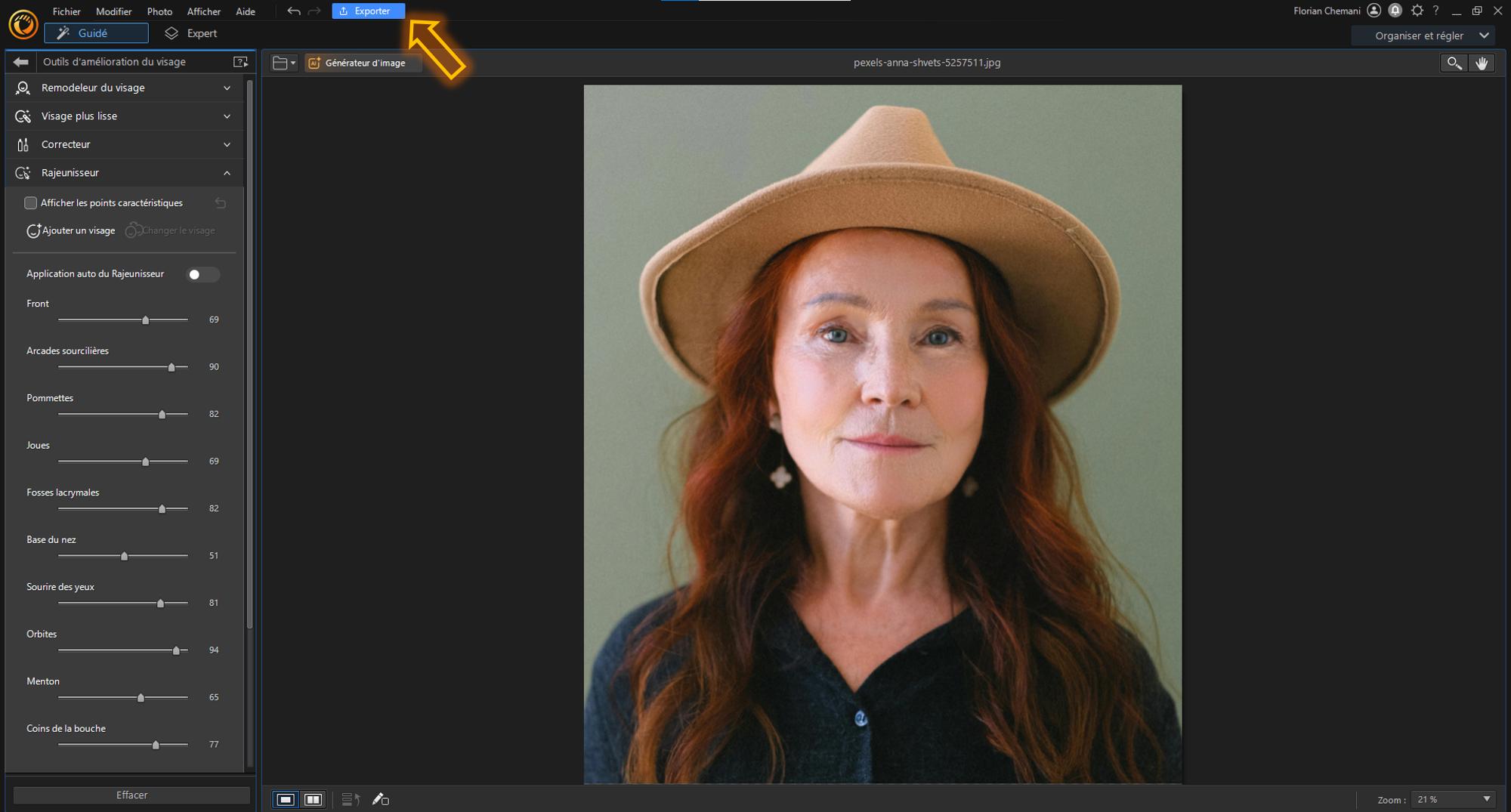1511x812 pixels.
Task: Enable Application auto du Rajeunisseur
Action: (202, 274)
